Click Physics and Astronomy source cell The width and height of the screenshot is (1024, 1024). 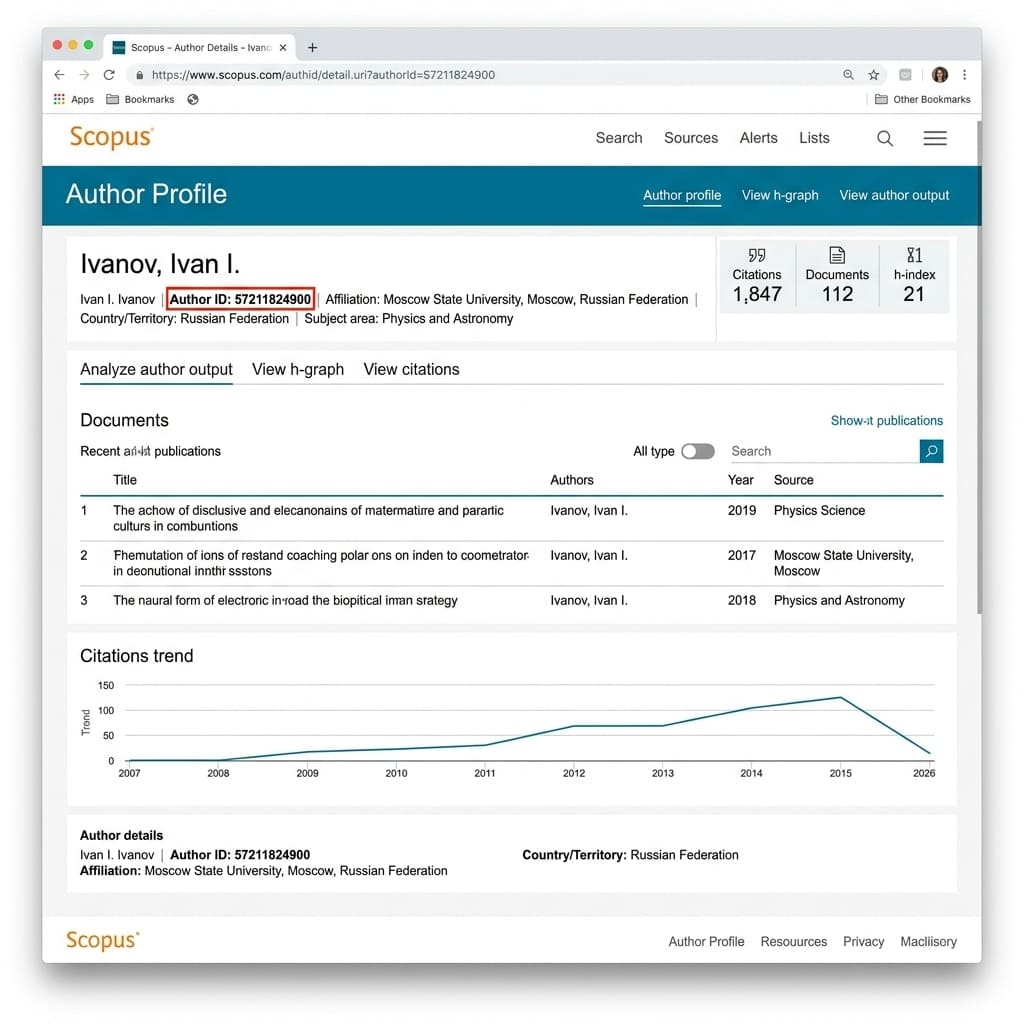point(839,601)
